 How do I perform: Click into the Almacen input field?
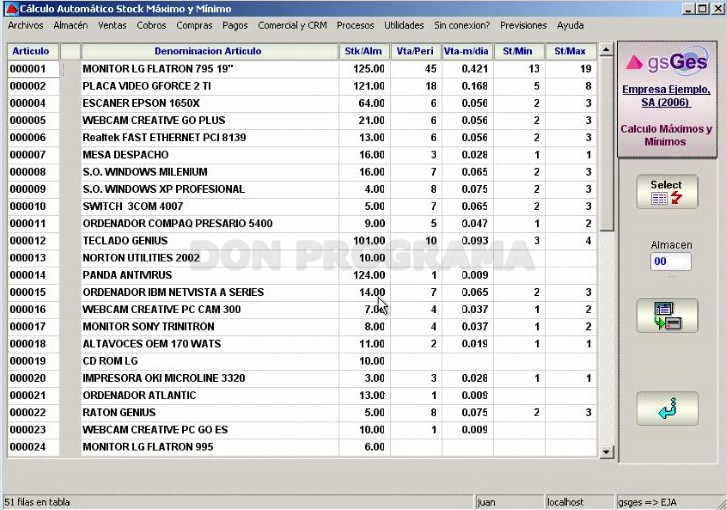[670, 261]
